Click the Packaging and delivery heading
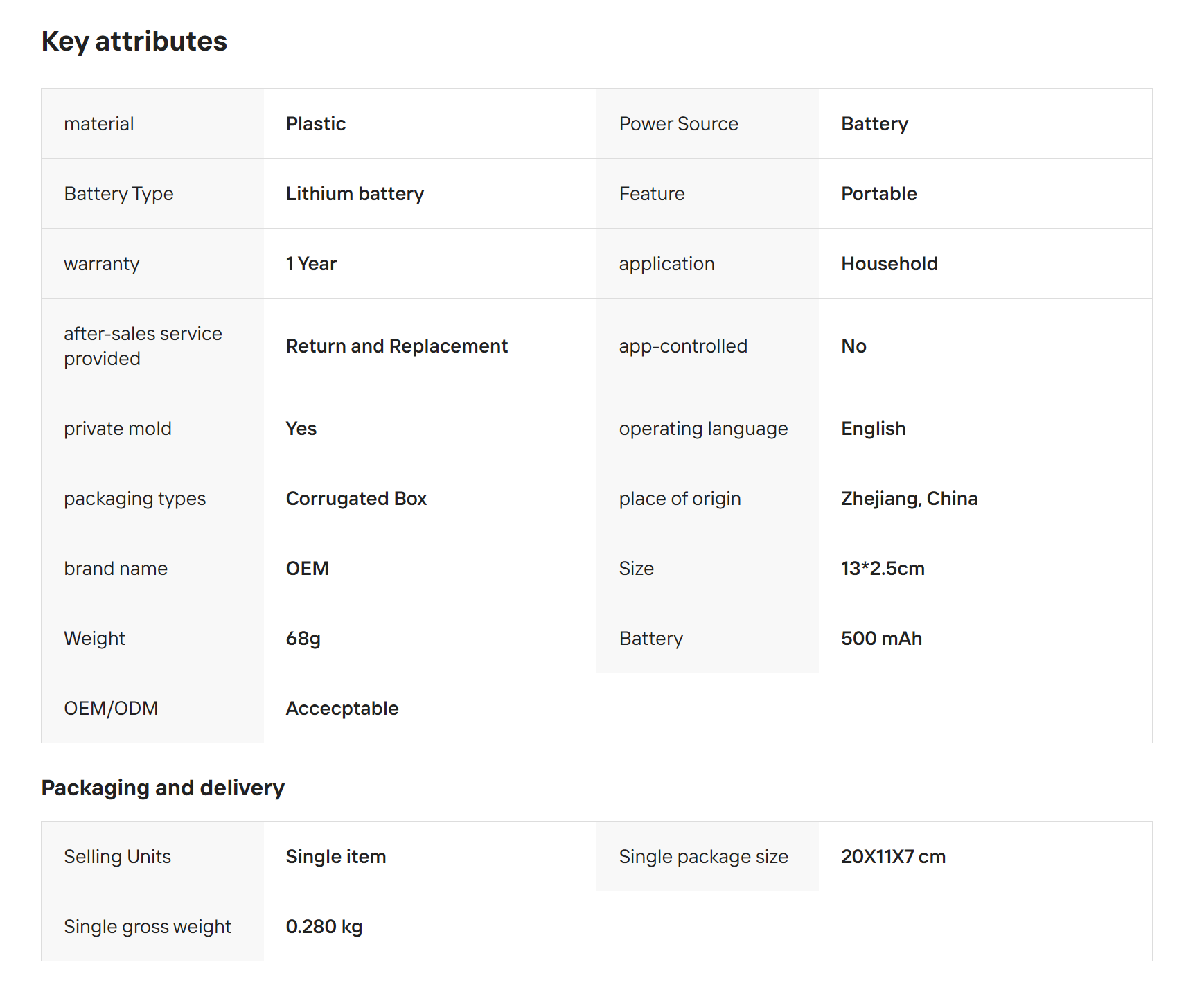The height and width of the screenshot is (985, 1204). pos(163,788)
